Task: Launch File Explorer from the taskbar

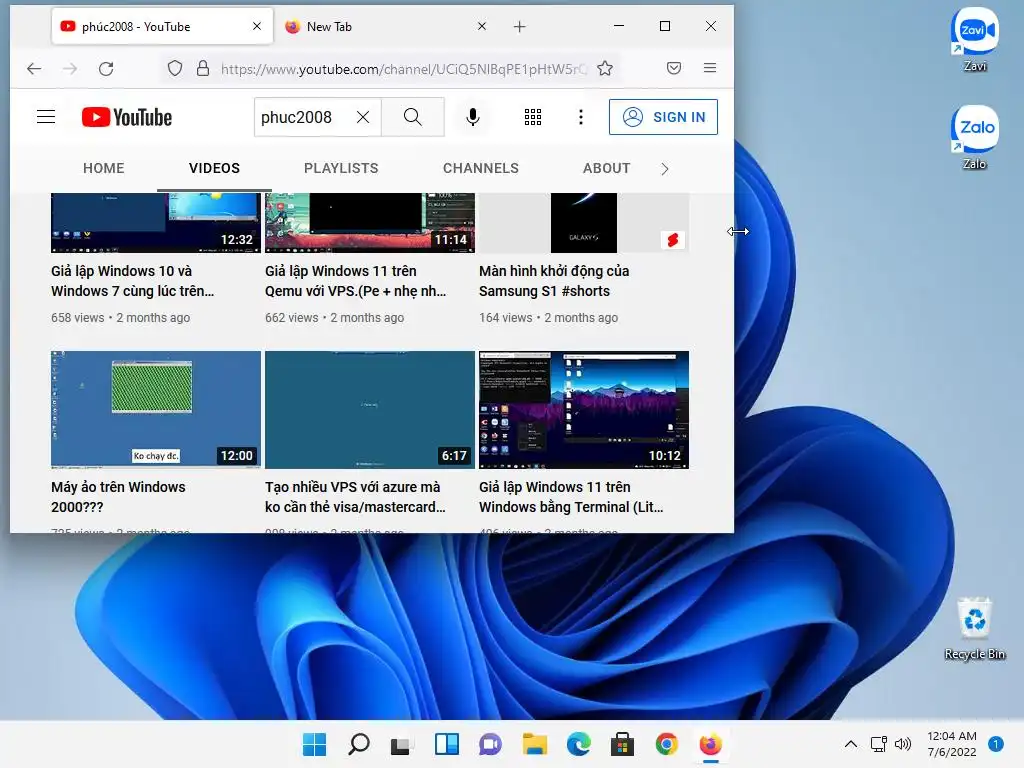Action: point(534,744)
